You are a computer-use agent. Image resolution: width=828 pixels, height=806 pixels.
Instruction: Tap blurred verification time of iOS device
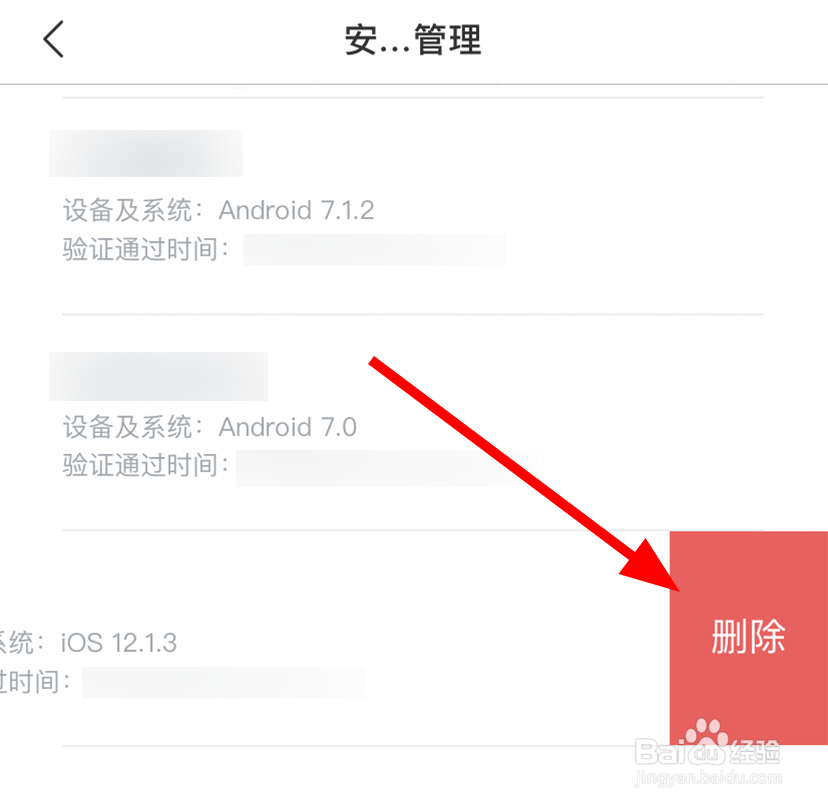point(223,683)
